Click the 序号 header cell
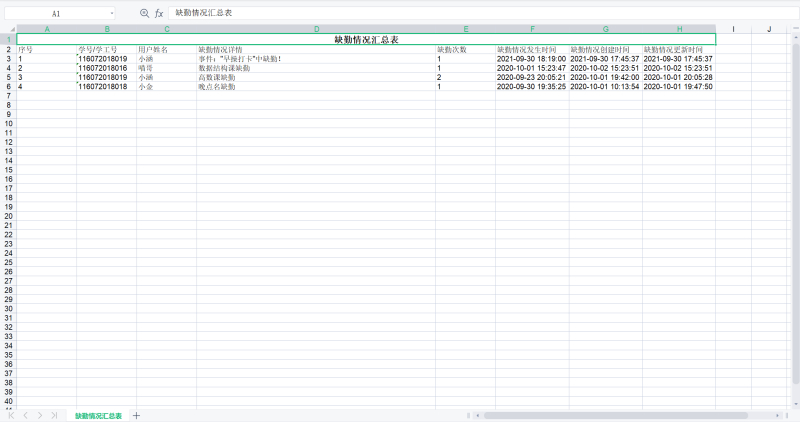Image resolution: width=800 pixels, height=422 pixels. (x=47, y=49)
